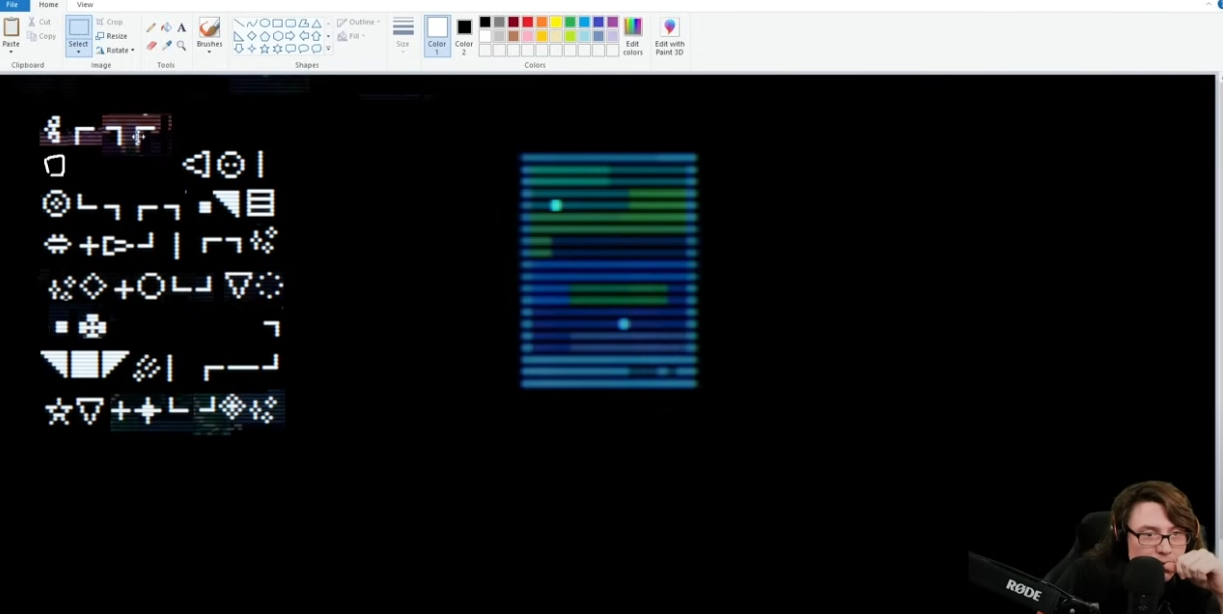Choose the Rectangle shape

(x=277, y=23)
